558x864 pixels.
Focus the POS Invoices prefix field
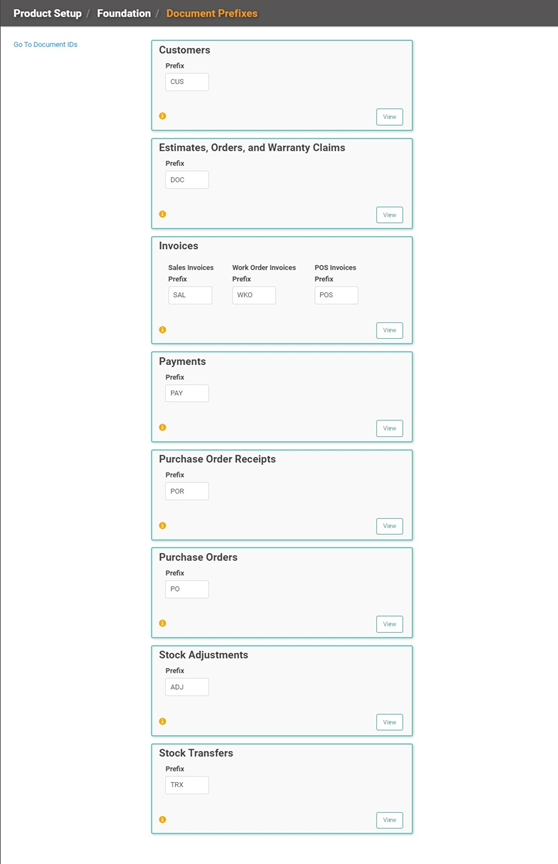336,295
